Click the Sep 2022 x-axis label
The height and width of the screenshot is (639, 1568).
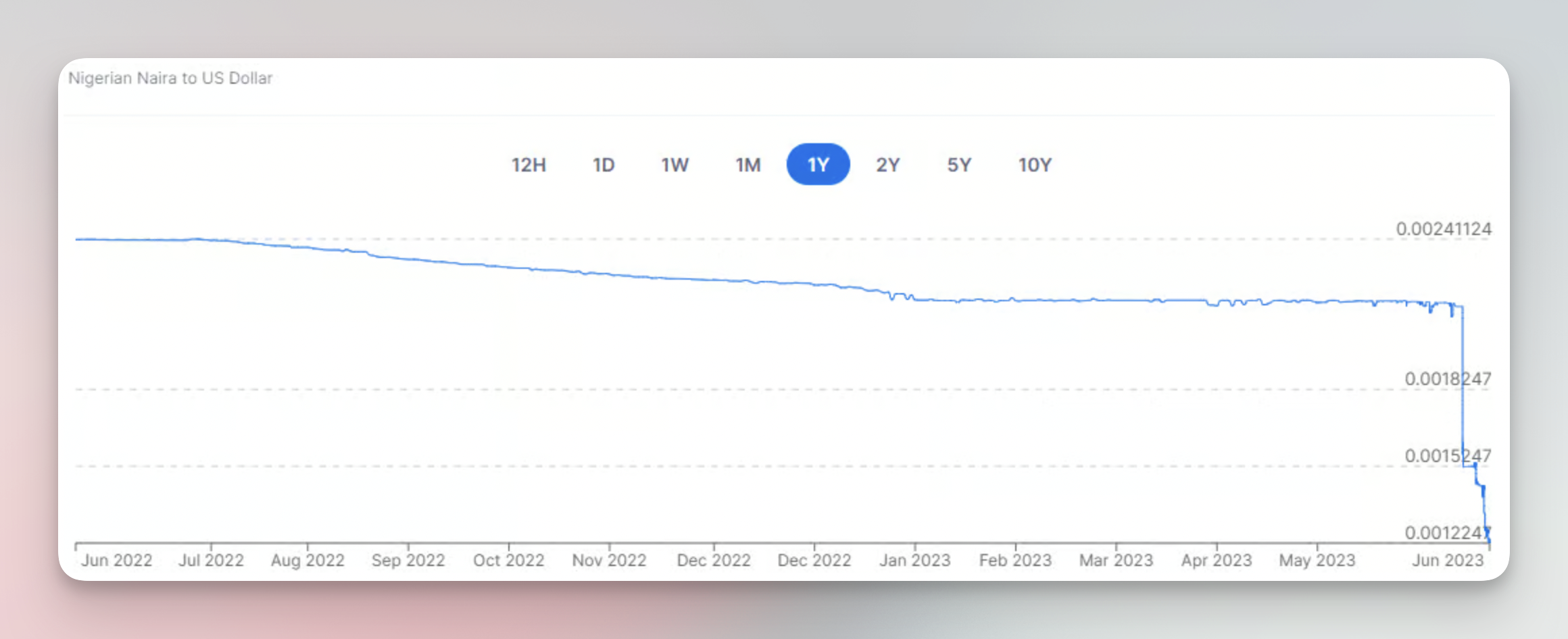point(408,561)
